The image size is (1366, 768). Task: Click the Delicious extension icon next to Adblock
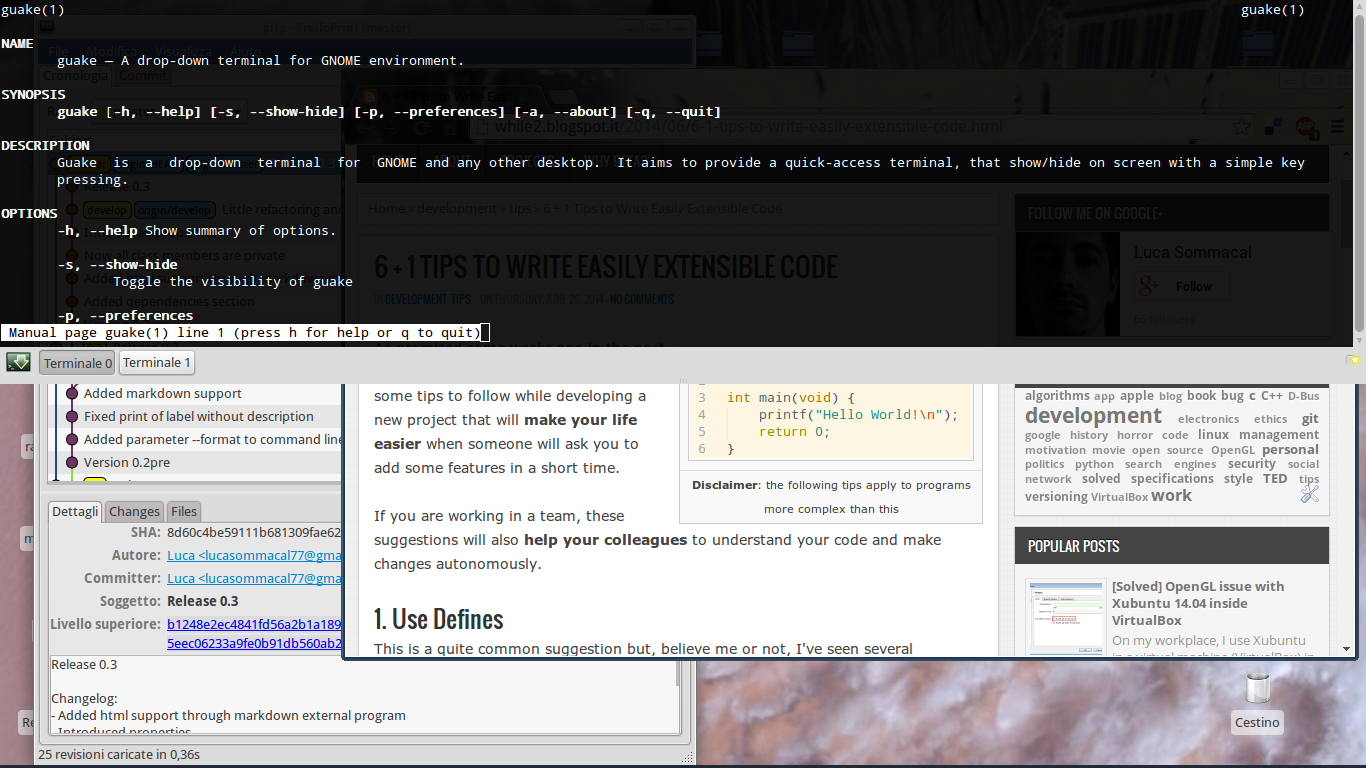pos(1273,127)
